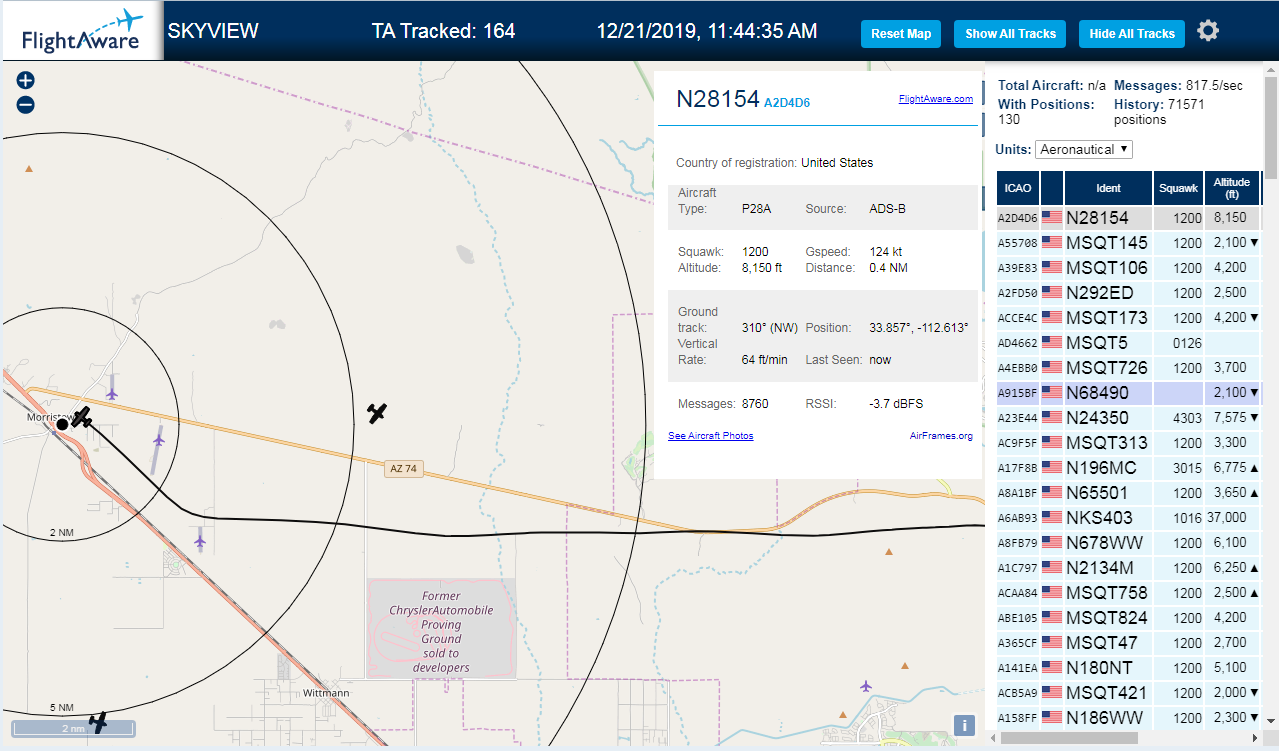This screenshot has width=1279, height=751.
Task: Click the map info icon
Action: pos(964,726)
